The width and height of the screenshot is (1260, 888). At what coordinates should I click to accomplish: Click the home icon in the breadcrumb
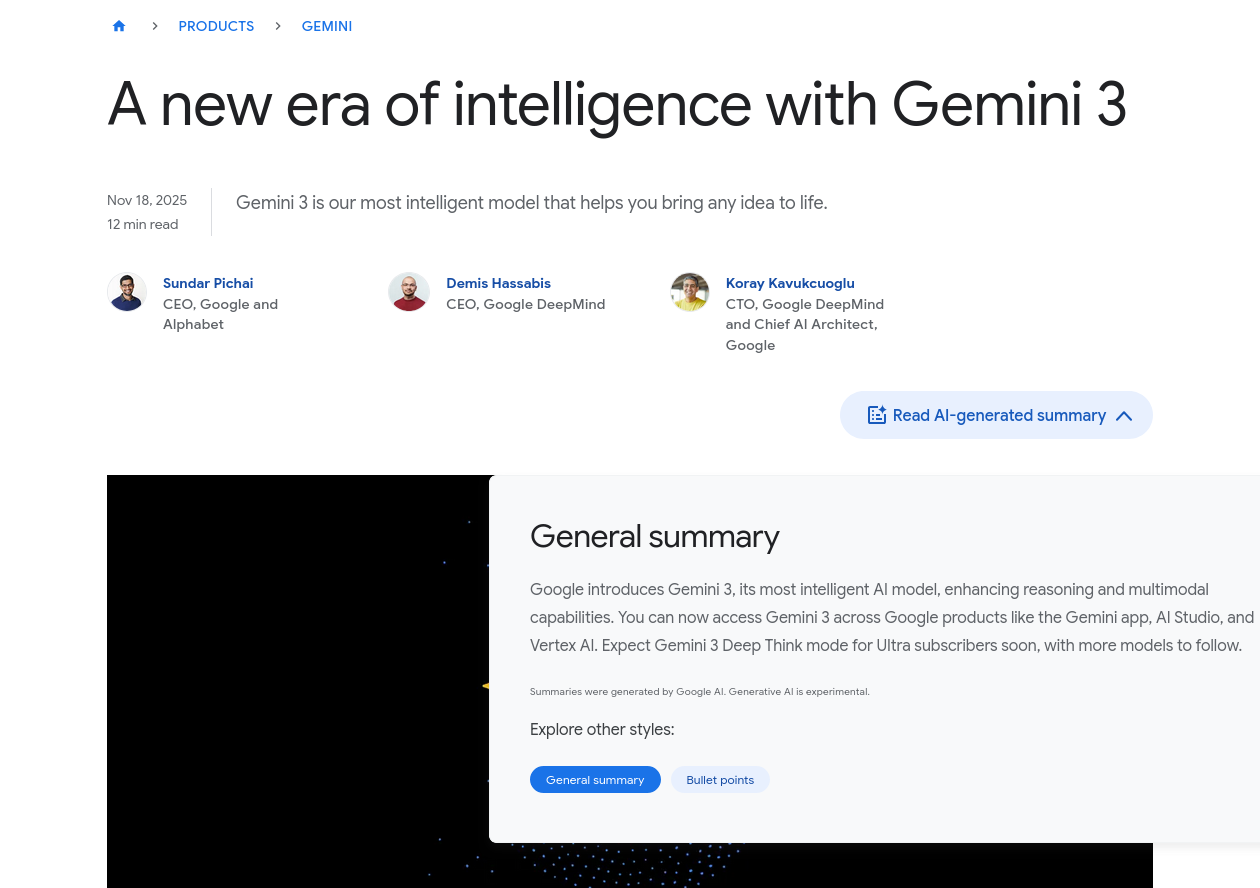coord(119,26)
